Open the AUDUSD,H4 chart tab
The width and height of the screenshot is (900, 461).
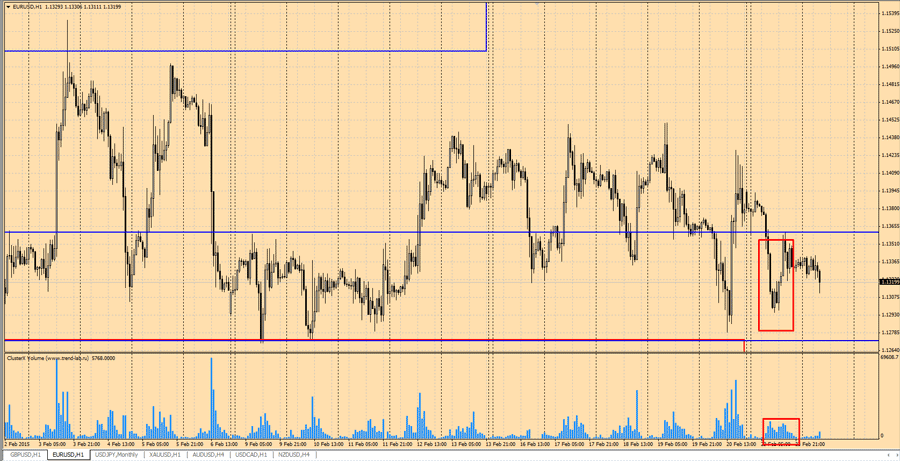tap(209, 455)
